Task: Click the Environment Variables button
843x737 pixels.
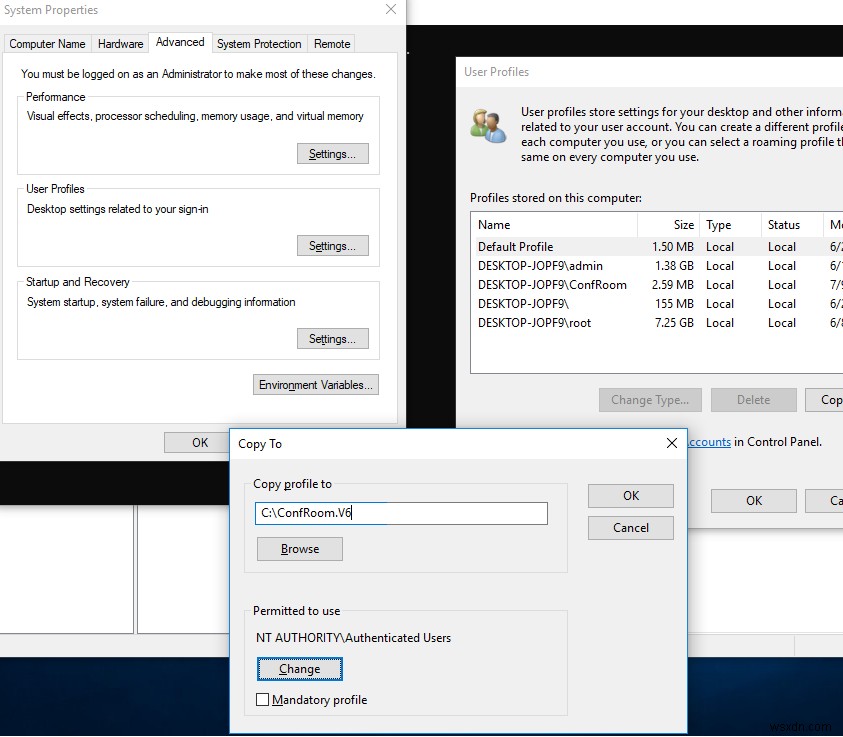Action: (315, 384)
